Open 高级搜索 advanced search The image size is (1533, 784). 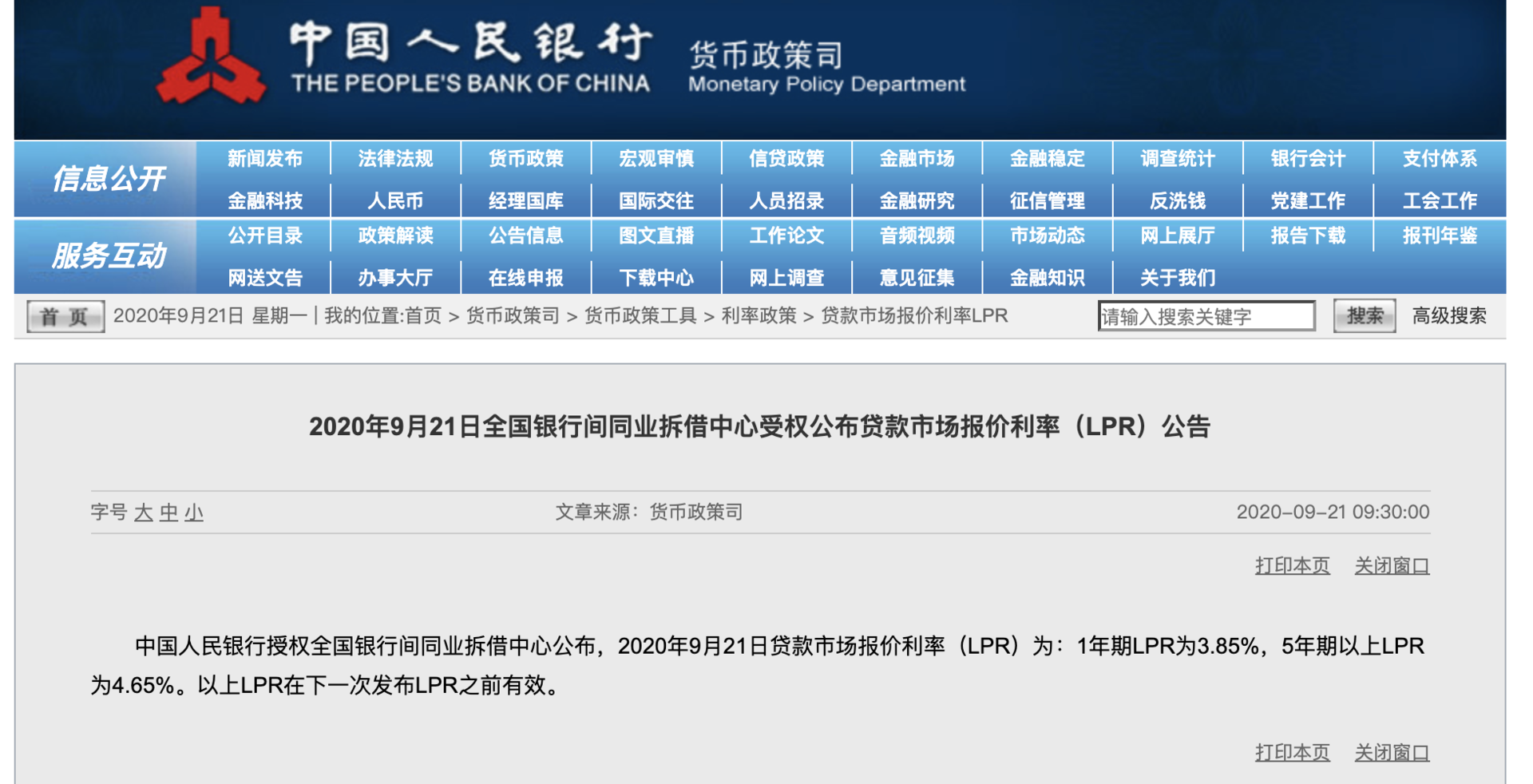click(x=1448, y=316)
